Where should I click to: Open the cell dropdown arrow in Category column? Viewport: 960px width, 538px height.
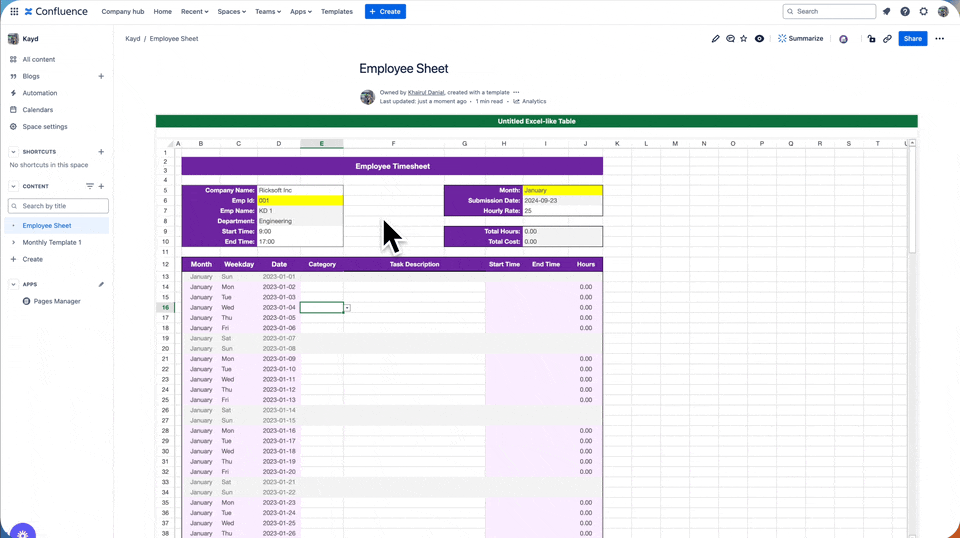[x=347, y=308]
